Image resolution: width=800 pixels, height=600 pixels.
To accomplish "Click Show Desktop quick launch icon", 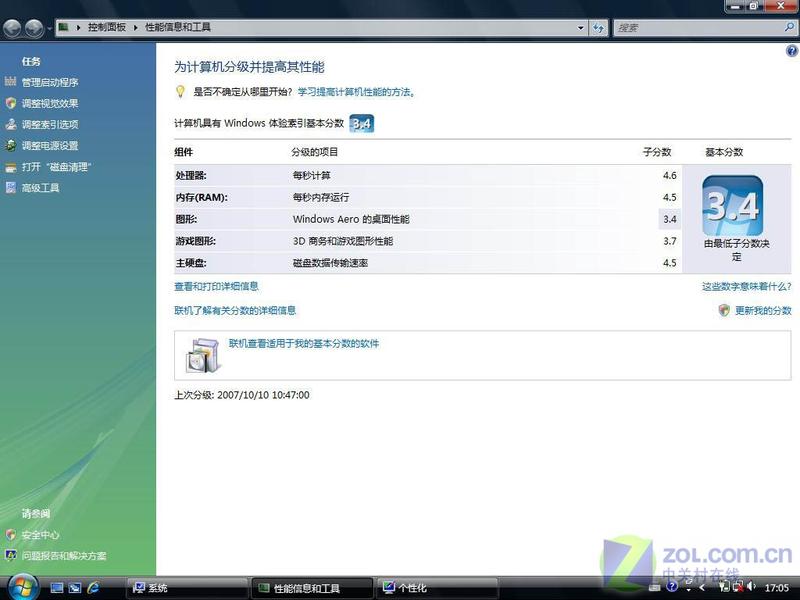I will (x=57, y=588).
